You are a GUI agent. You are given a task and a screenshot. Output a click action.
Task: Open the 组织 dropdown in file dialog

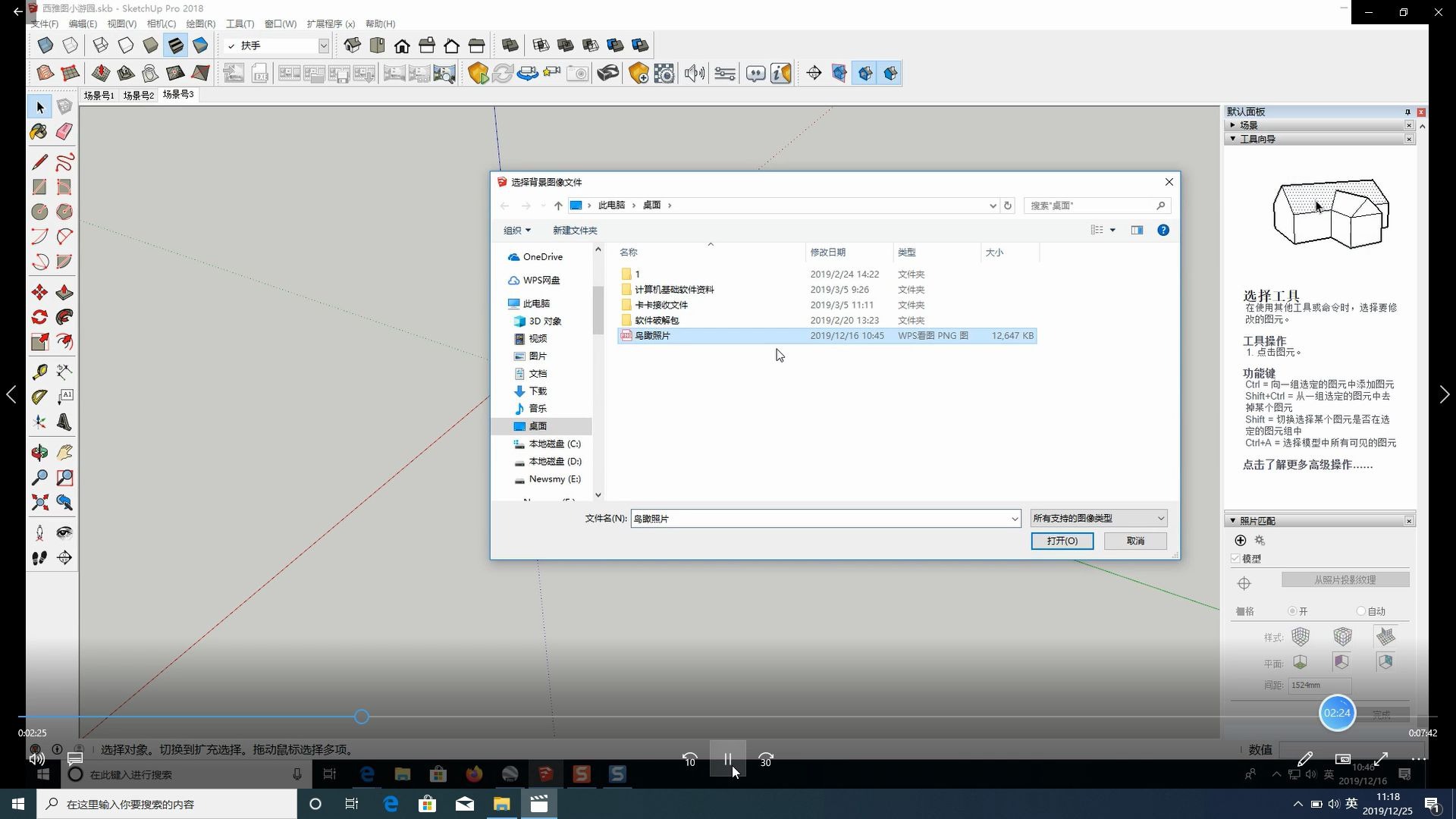click(x=517, y=231)
